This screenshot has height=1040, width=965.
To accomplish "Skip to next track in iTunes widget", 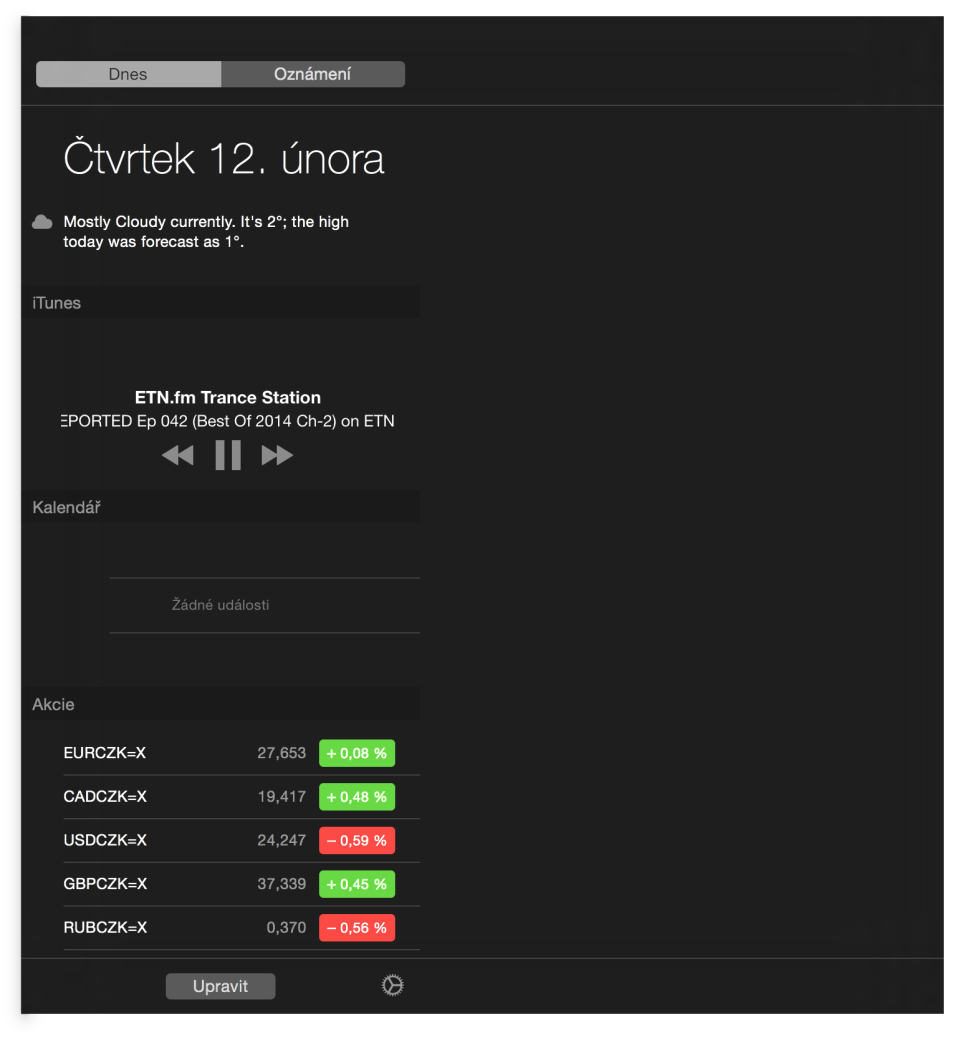I will (276, 455).
